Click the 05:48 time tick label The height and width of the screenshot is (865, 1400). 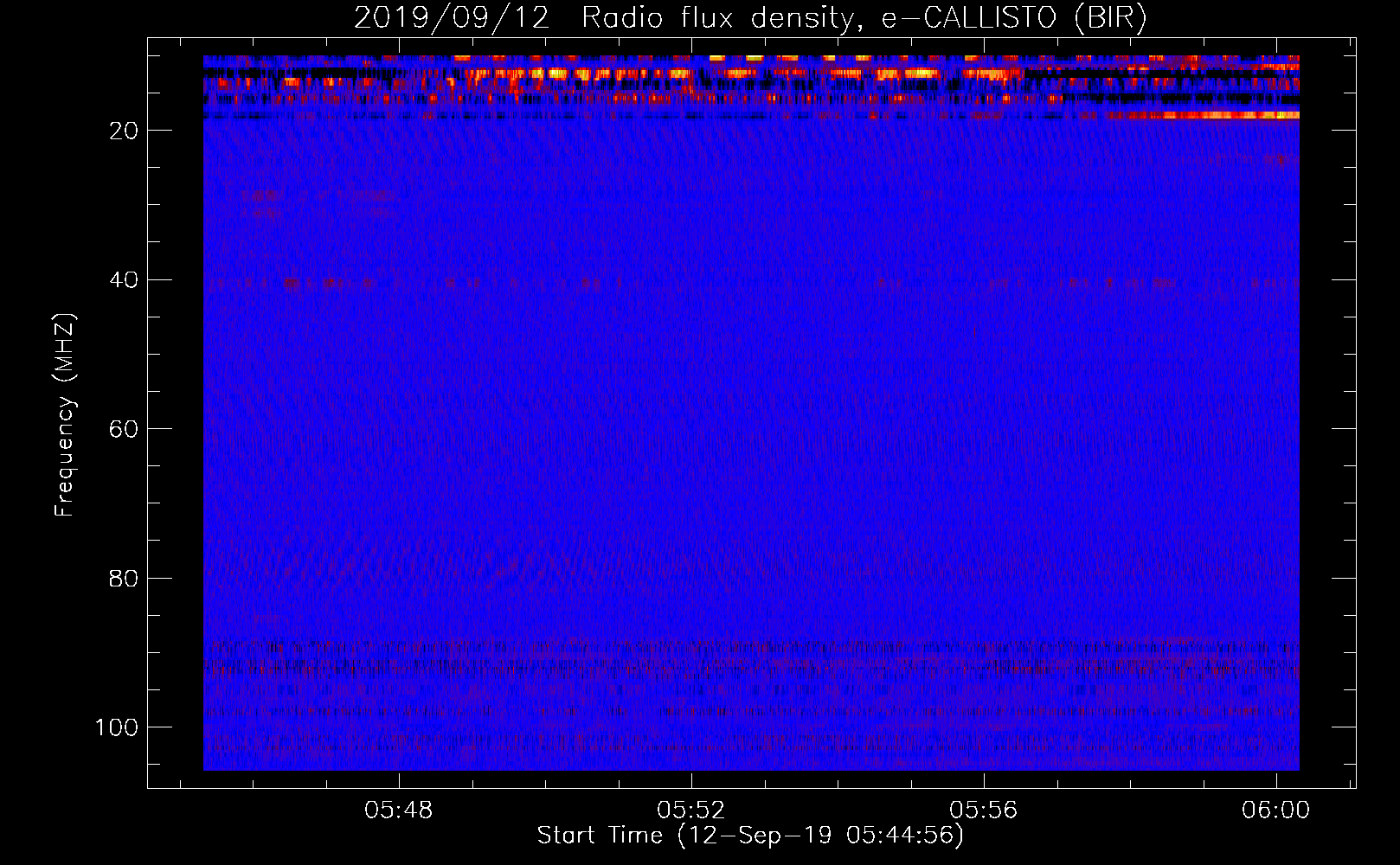click(x=399, y=811)
